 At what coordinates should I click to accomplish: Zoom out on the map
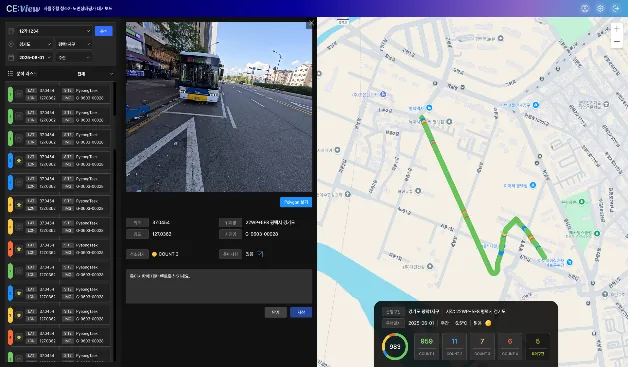tap(616, 42)
